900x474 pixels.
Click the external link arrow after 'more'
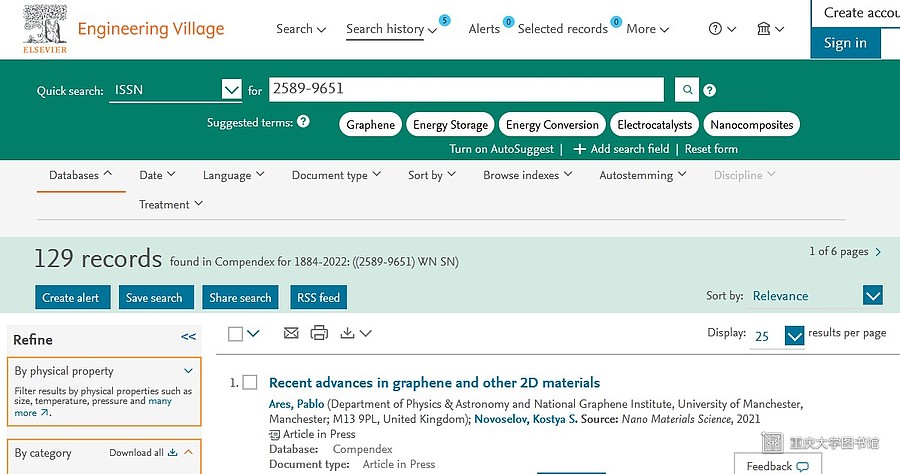point(44,413)
